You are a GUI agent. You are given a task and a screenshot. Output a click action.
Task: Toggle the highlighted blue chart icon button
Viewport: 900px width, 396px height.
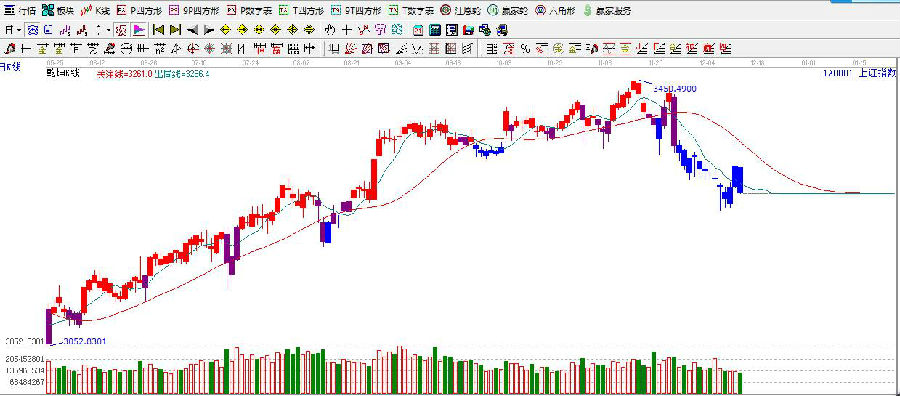pos(33,30)
